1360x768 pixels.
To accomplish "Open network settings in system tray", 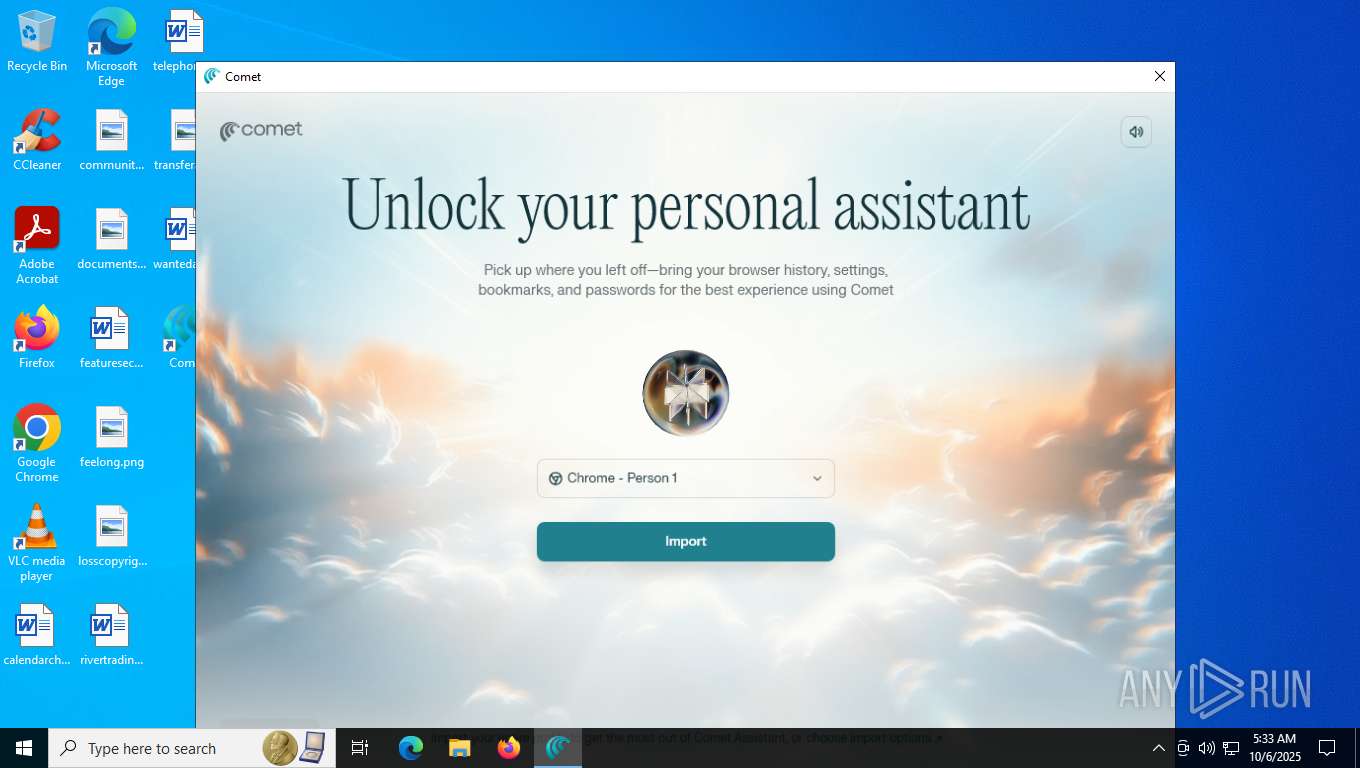I will (x=1231, y=748).
